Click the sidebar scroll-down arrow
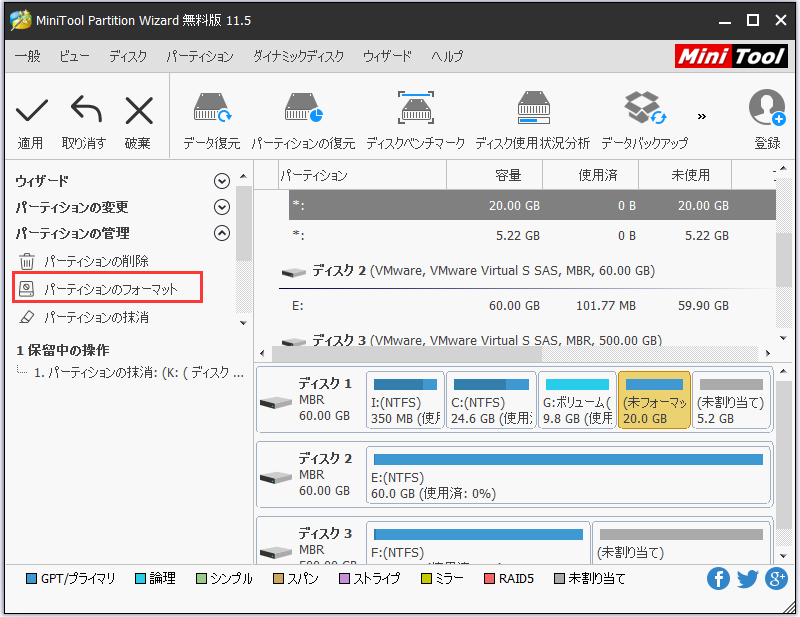Viewport: 800px width, 617px height. [x=243, y=323]
